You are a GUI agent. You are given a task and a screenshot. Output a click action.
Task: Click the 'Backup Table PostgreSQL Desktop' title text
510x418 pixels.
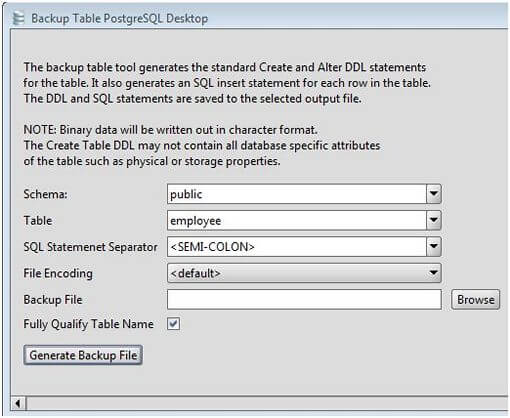click(x=119, y=18)
